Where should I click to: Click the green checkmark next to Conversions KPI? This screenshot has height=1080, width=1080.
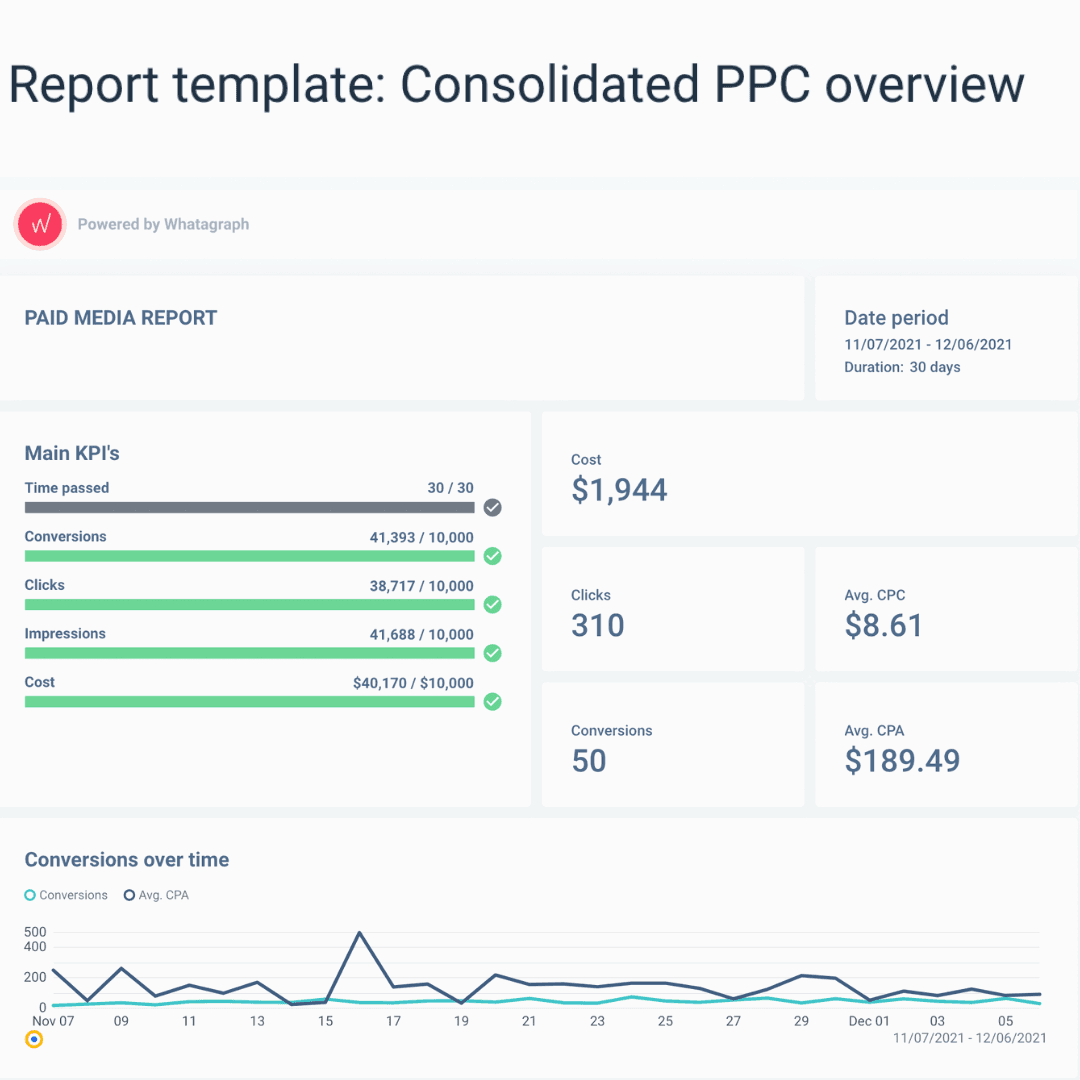click(x=492, y=556)
